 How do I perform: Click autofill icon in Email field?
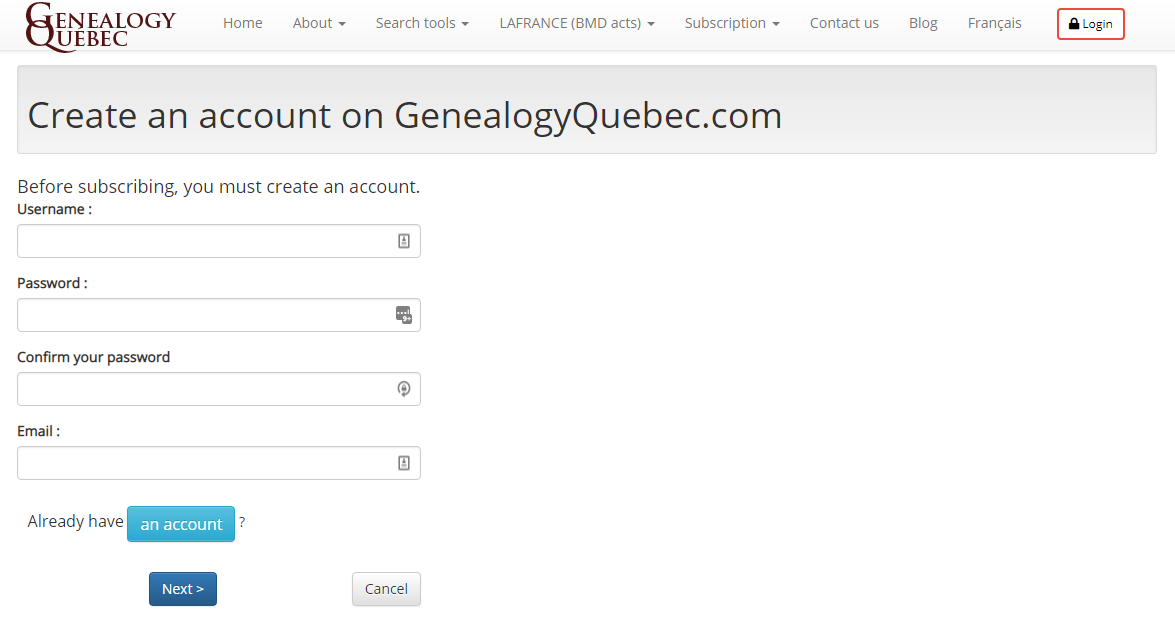(404, 463)
